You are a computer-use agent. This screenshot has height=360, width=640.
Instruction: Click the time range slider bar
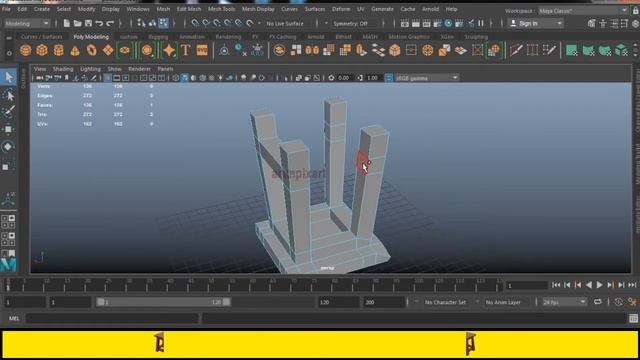coord(163,302)
